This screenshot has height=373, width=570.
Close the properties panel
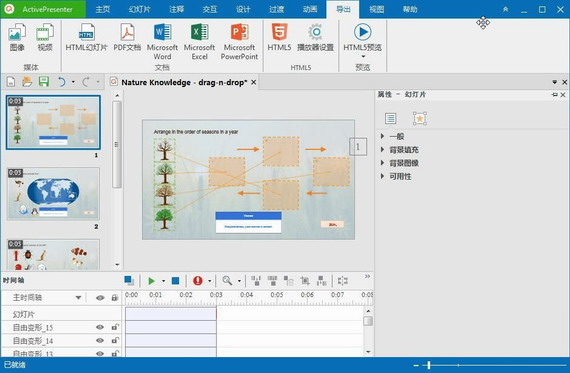563,95
